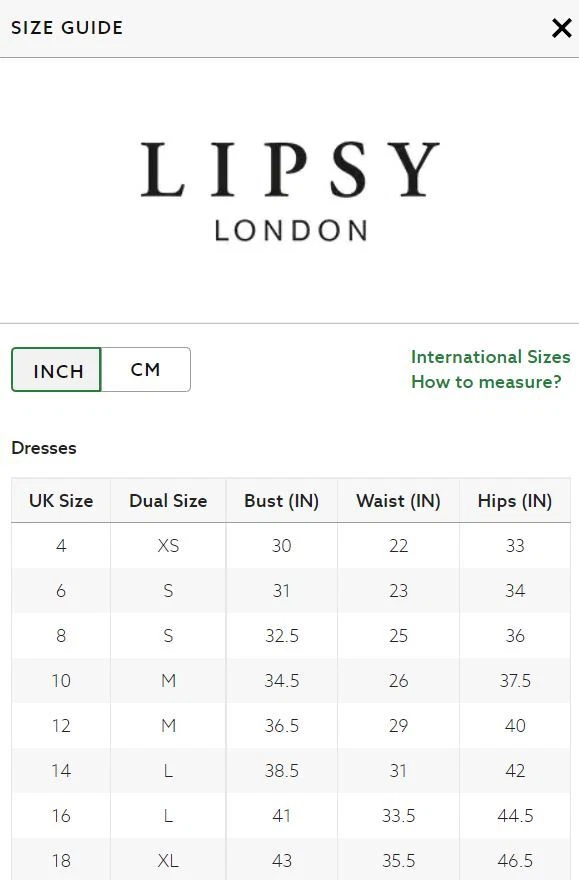Click the Dresses section heading
Image resolution: width=579 pixels, height=880 pixels.
click(x=44, y=448)
